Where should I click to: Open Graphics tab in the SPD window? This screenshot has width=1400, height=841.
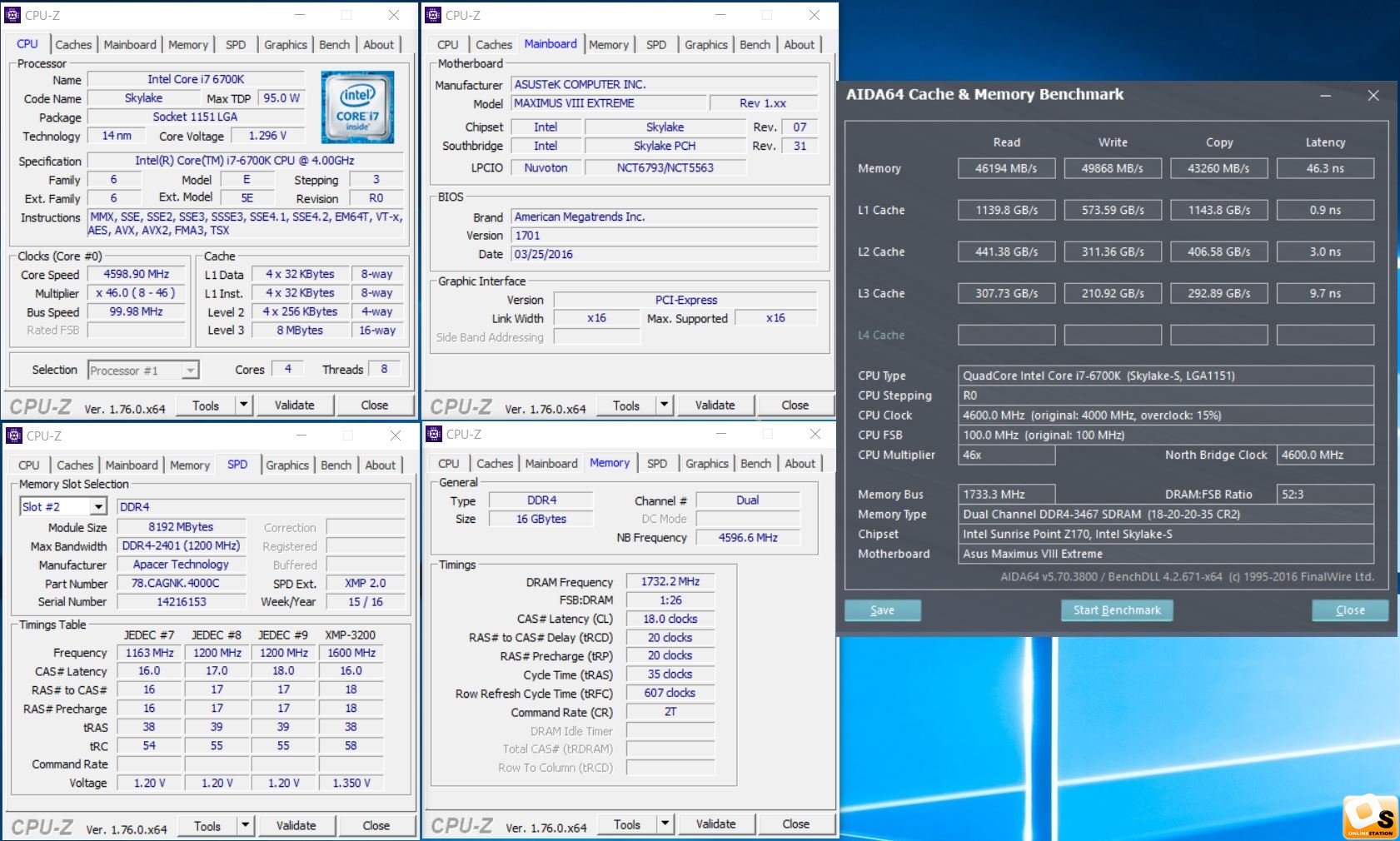click(x=287, y=465)
